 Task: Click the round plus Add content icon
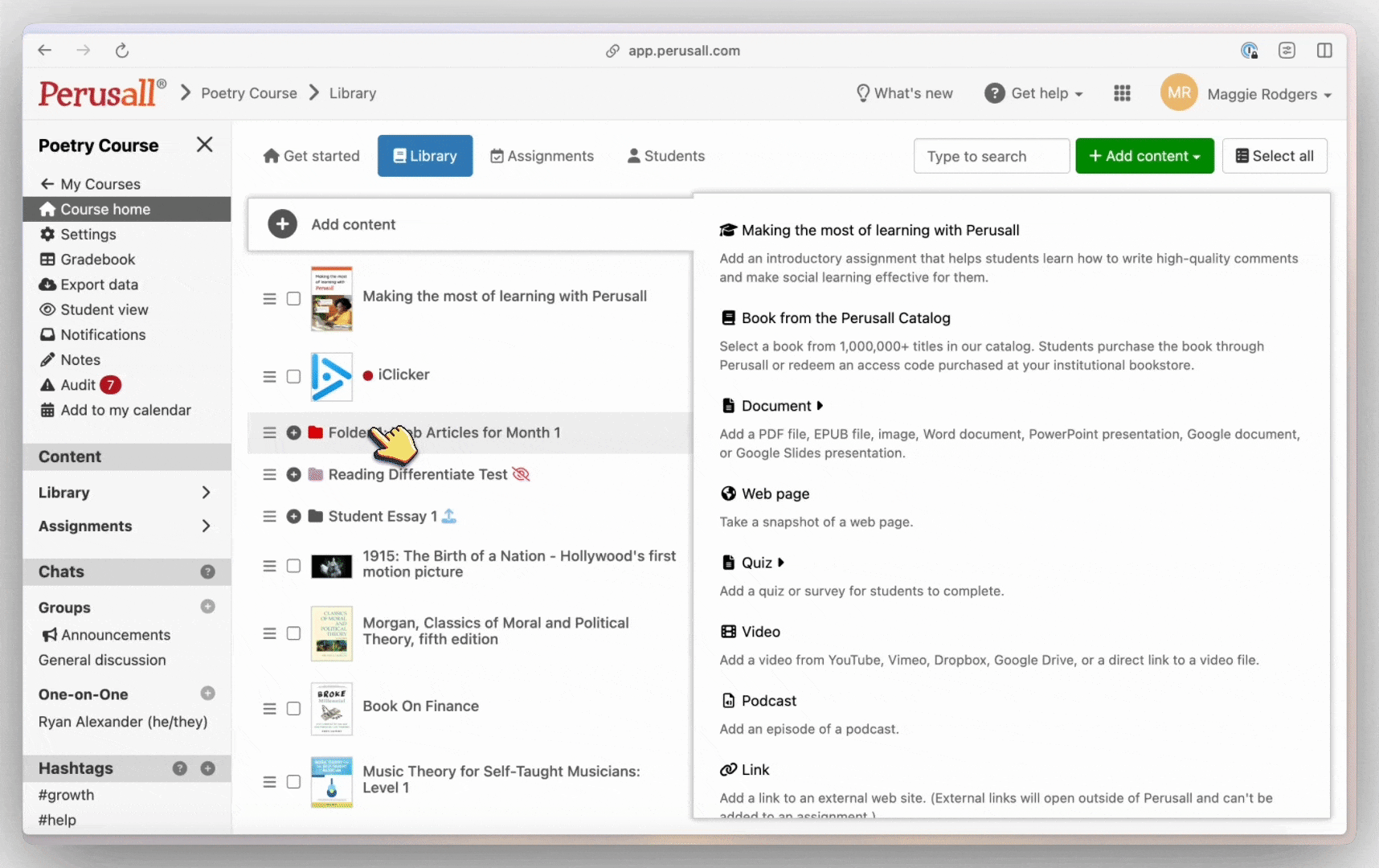pyautogui.click(x=282, y=224)
